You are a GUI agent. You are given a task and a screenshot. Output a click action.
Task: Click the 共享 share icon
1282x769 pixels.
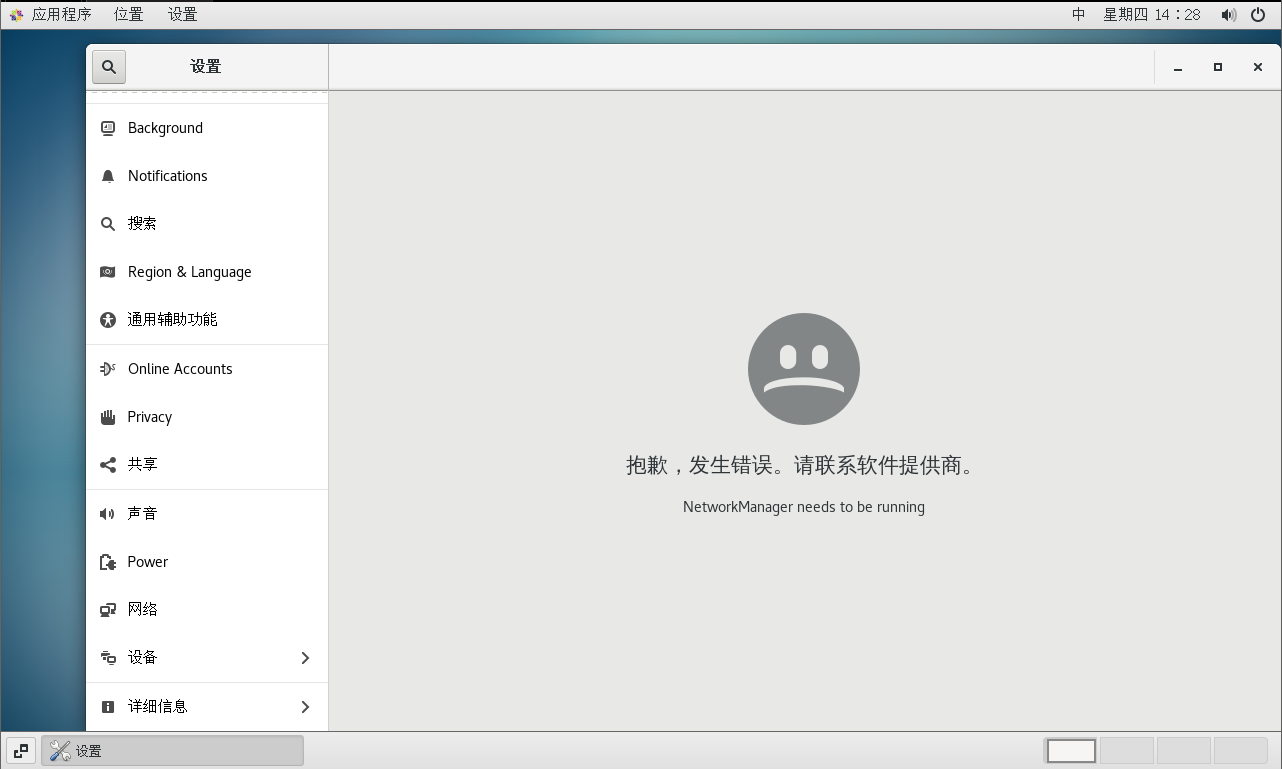(x=108, y=464)
